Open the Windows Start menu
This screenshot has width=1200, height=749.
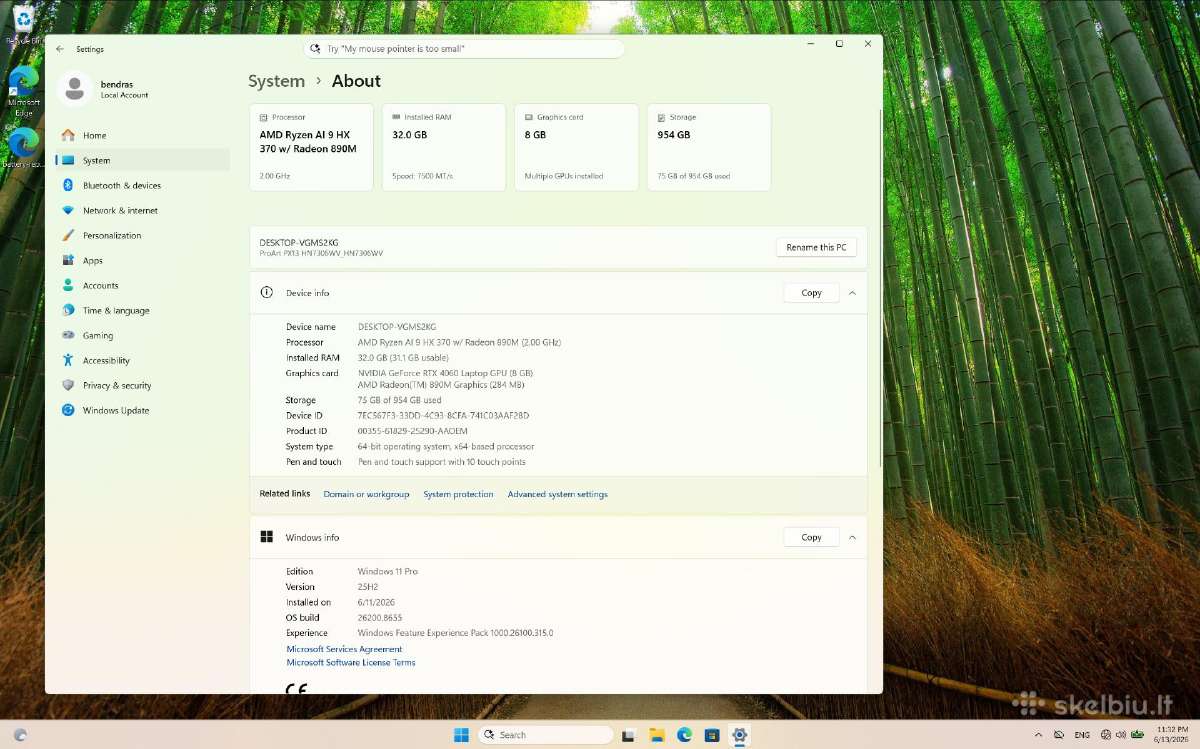click(x=461, y=735)
